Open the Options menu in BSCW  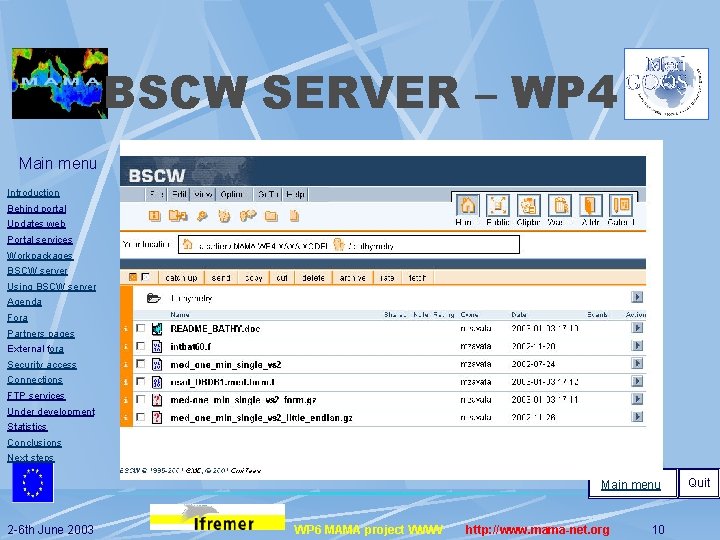[231, 194]
